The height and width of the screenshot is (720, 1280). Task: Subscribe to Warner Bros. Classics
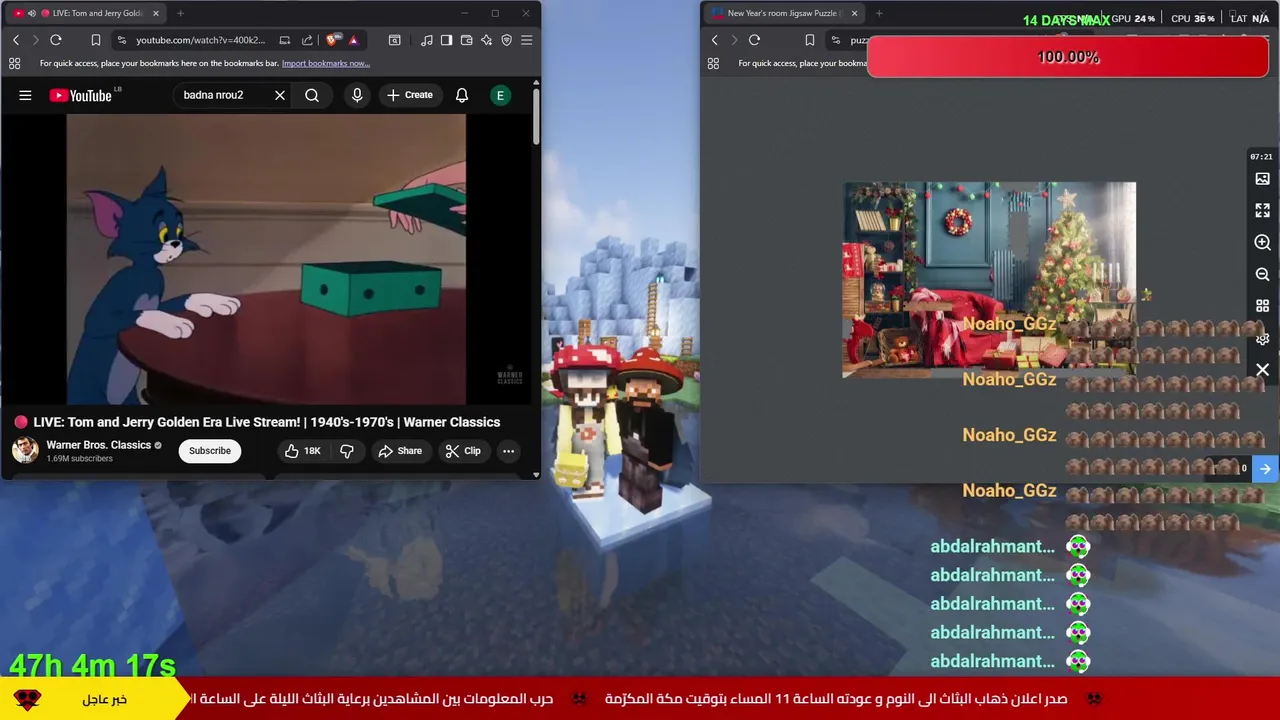210,451
